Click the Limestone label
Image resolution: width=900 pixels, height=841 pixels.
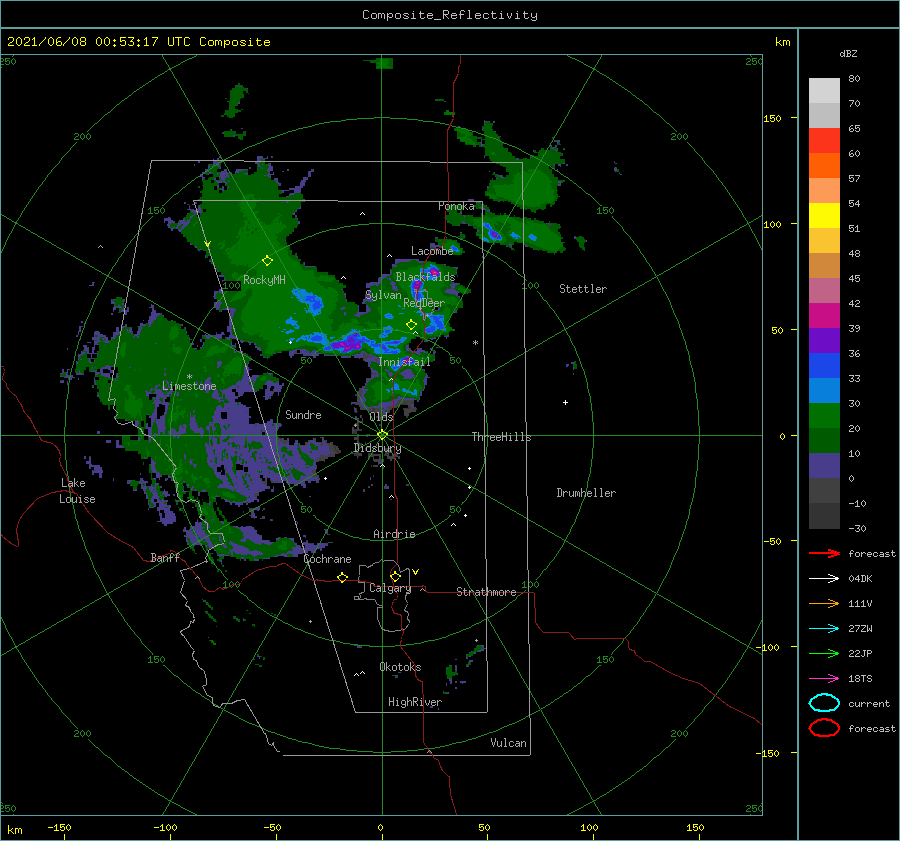point(189,386)
